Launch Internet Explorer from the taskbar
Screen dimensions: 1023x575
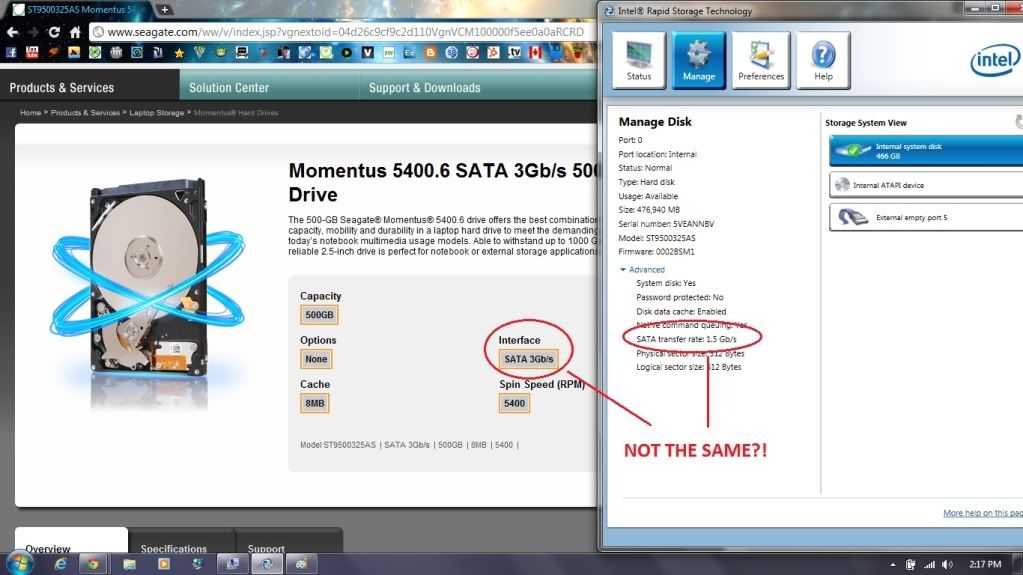point(60,563)
